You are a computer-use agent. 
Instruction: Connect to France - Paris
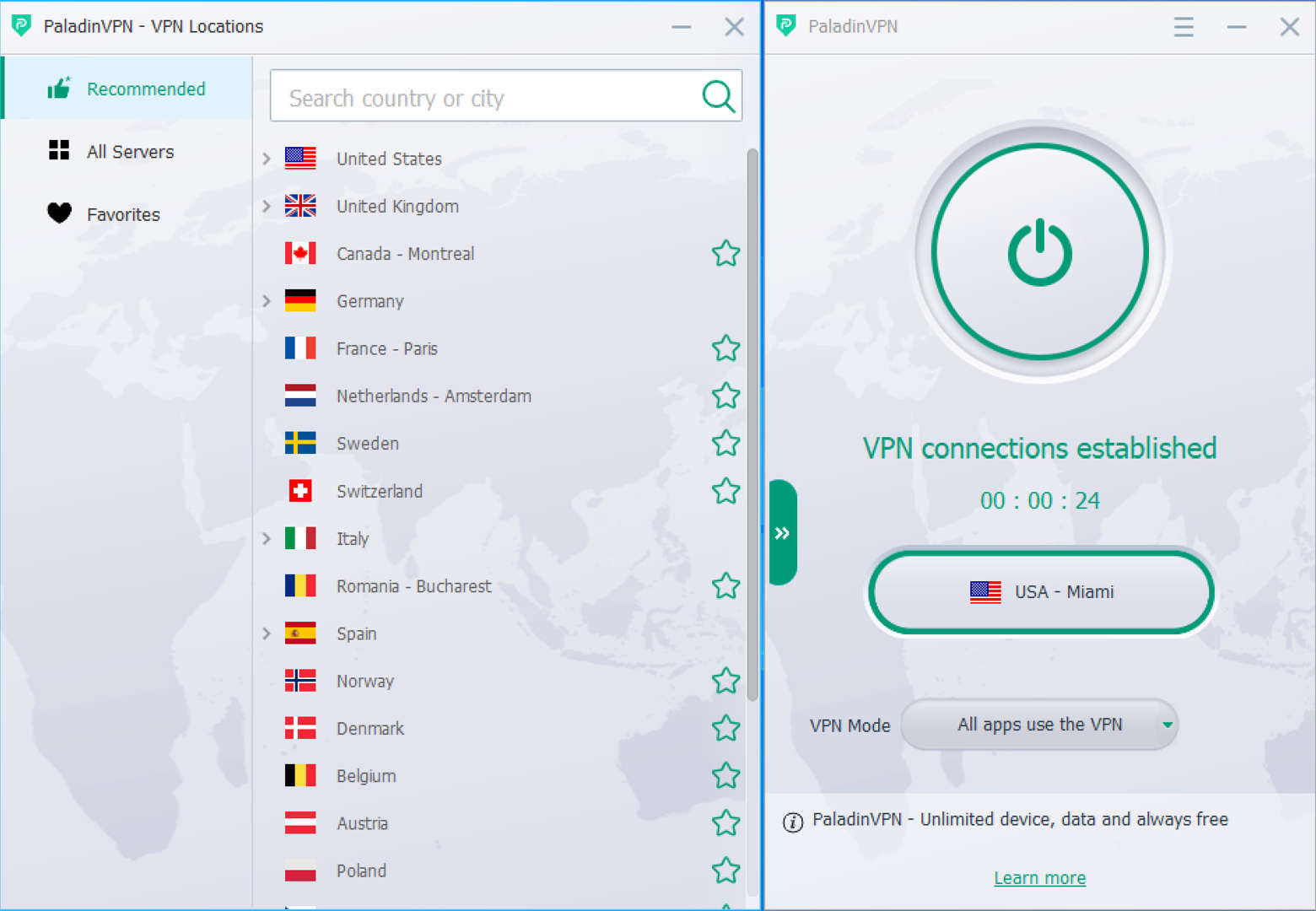click(x=386, y=348)
